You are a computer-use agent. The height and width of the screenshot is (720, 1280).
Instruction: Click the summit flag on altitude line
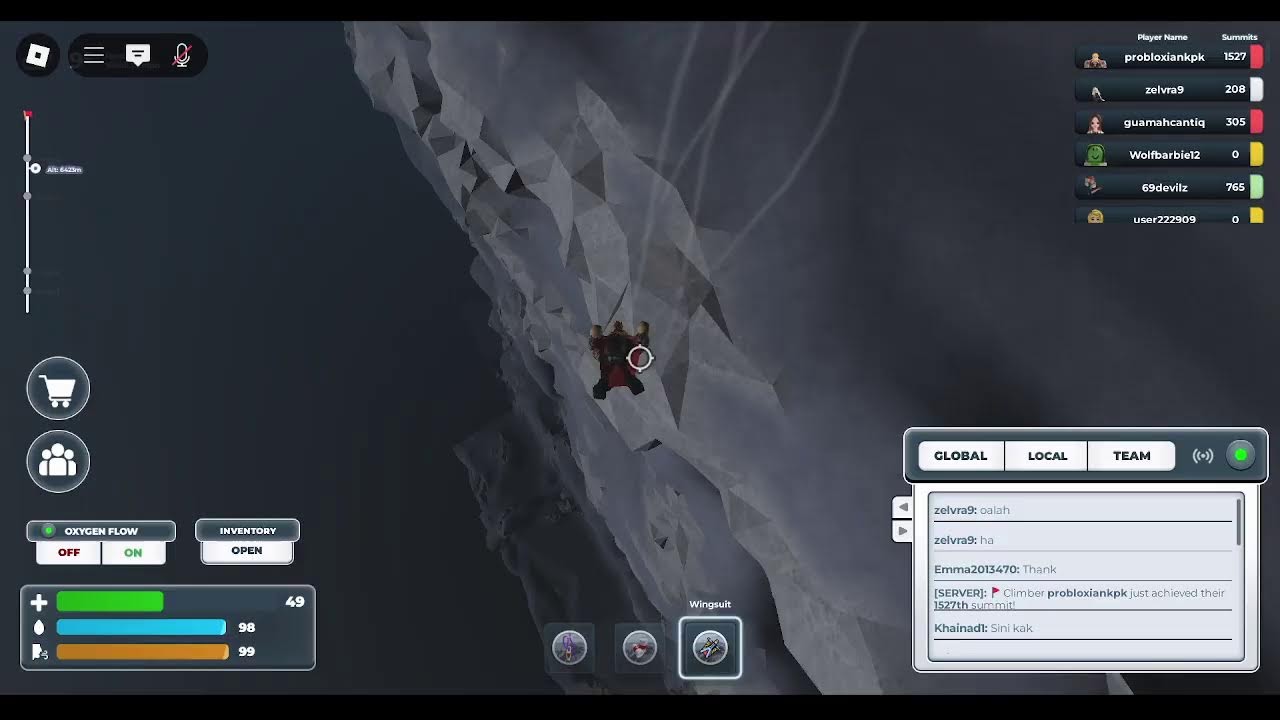pyautogui.click(x=28, y=116)
